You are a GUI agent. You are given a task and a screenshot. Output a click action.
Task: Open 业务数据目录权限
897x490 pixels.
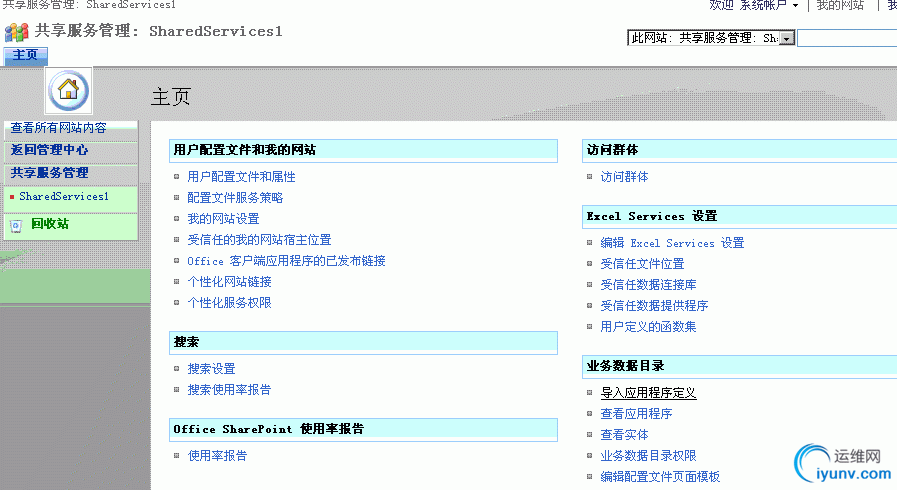click(648, 456)
